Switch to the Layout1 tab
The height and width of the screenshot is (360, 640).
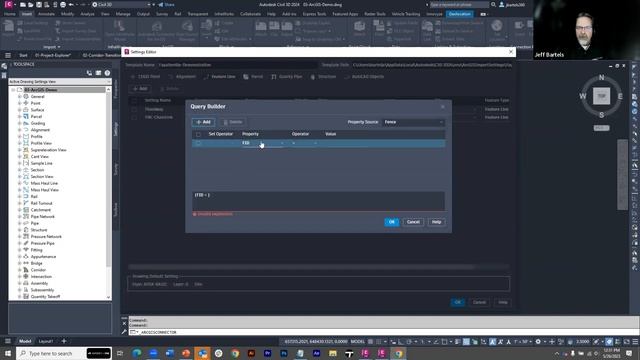click(46, 341)
